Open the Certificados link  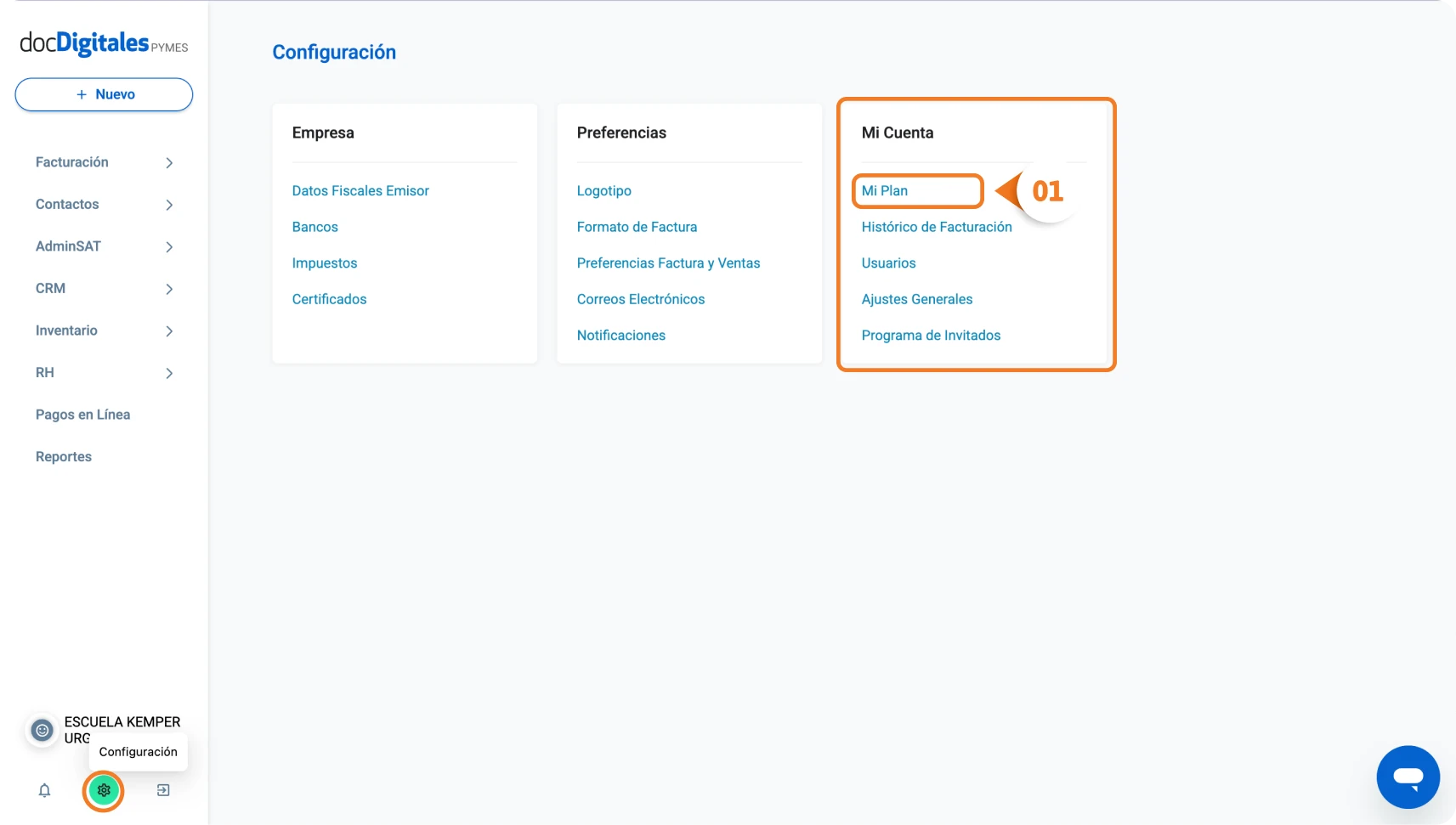(330, 299)
